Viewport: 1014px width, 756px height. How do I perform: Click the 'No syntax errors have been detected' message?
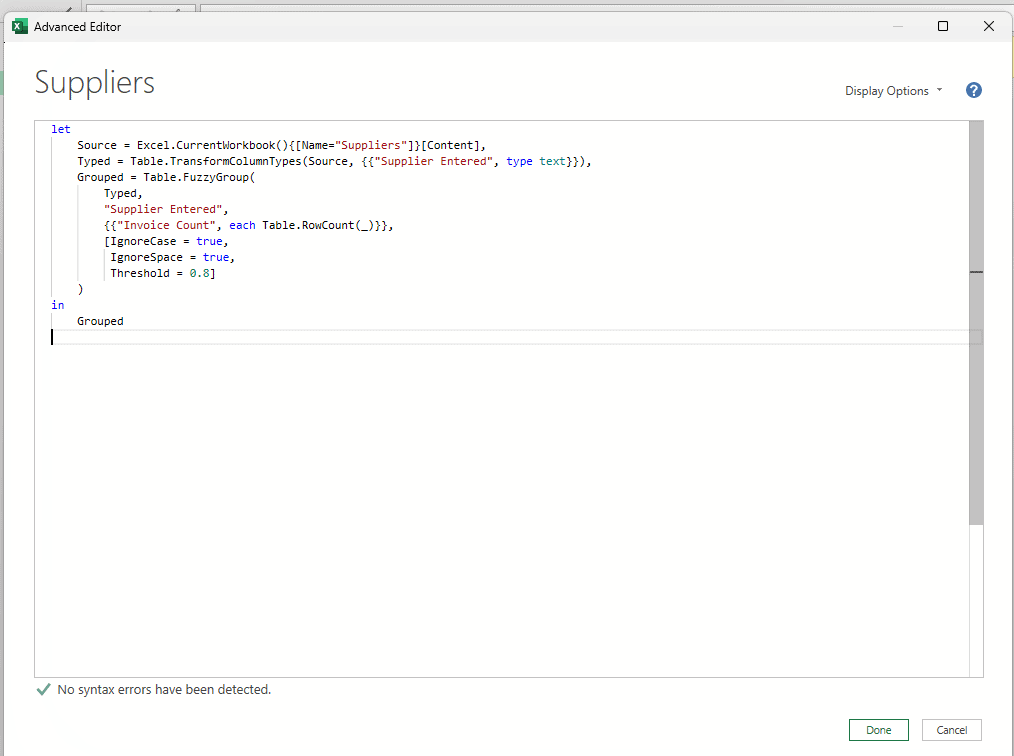coord(164,689)
